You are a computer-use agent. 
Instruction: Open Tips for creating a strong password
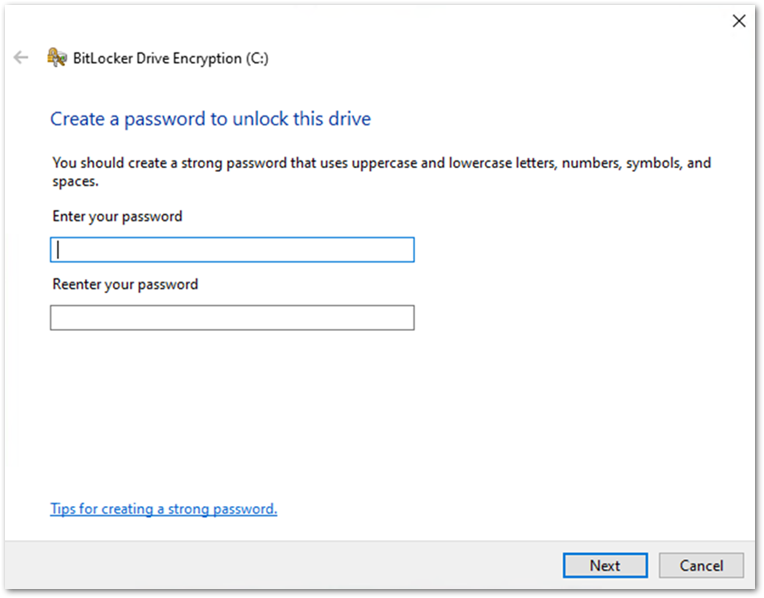(x=164, y=509)
